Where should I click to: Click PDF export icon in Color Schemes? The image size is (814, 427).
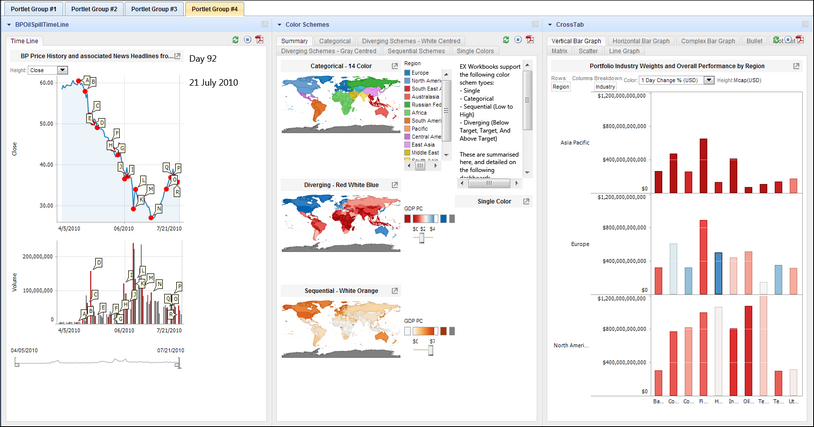[531, 40]
